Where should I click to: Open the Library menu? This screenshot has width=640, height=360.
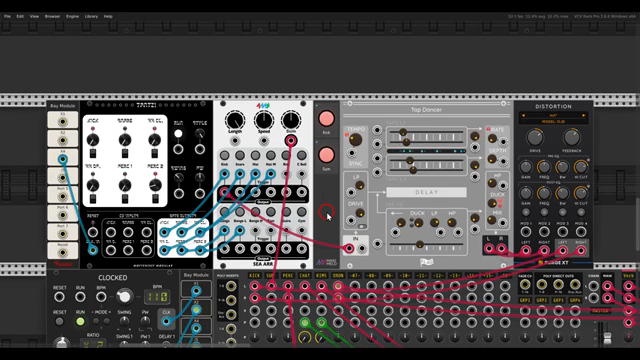pos(91,16)
